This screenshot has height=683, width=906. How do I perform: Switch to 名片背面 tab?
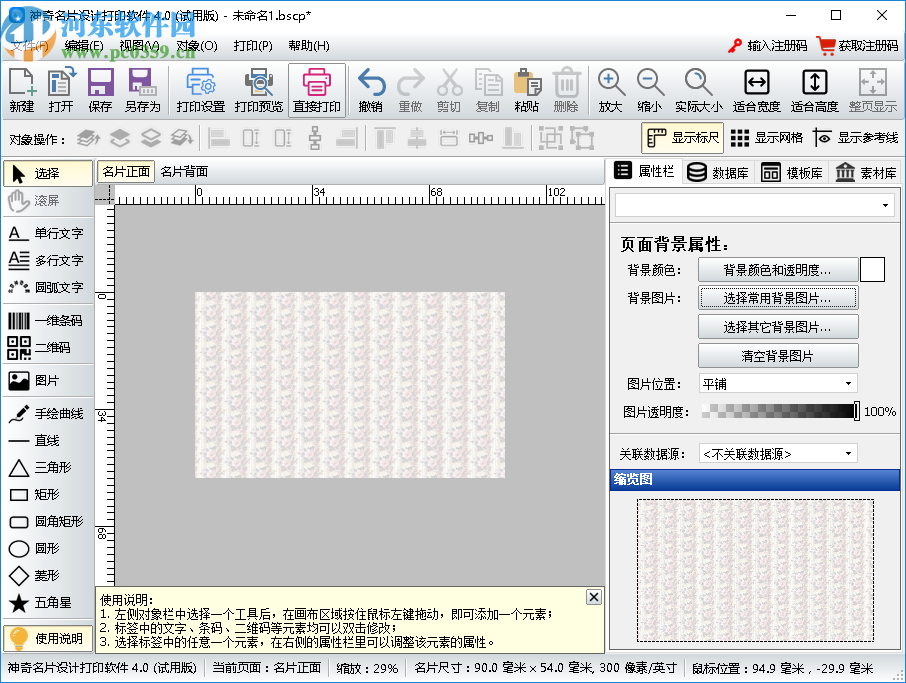click(184, 172)
